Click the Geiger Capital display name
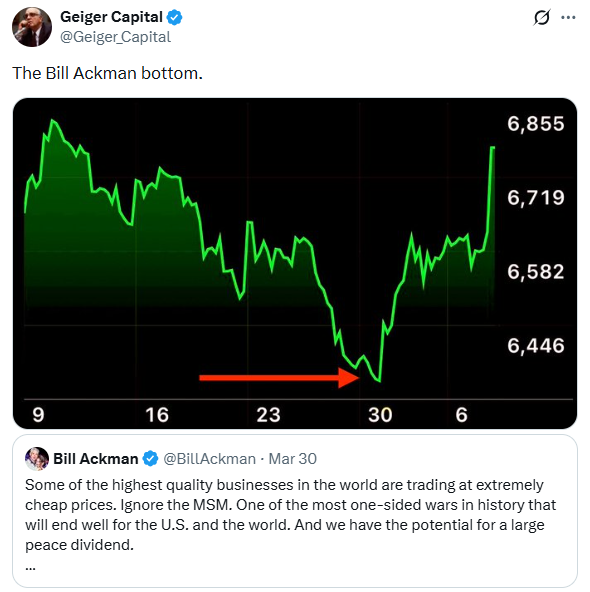Screen dimensions: 590x592 tap(111, 17)
